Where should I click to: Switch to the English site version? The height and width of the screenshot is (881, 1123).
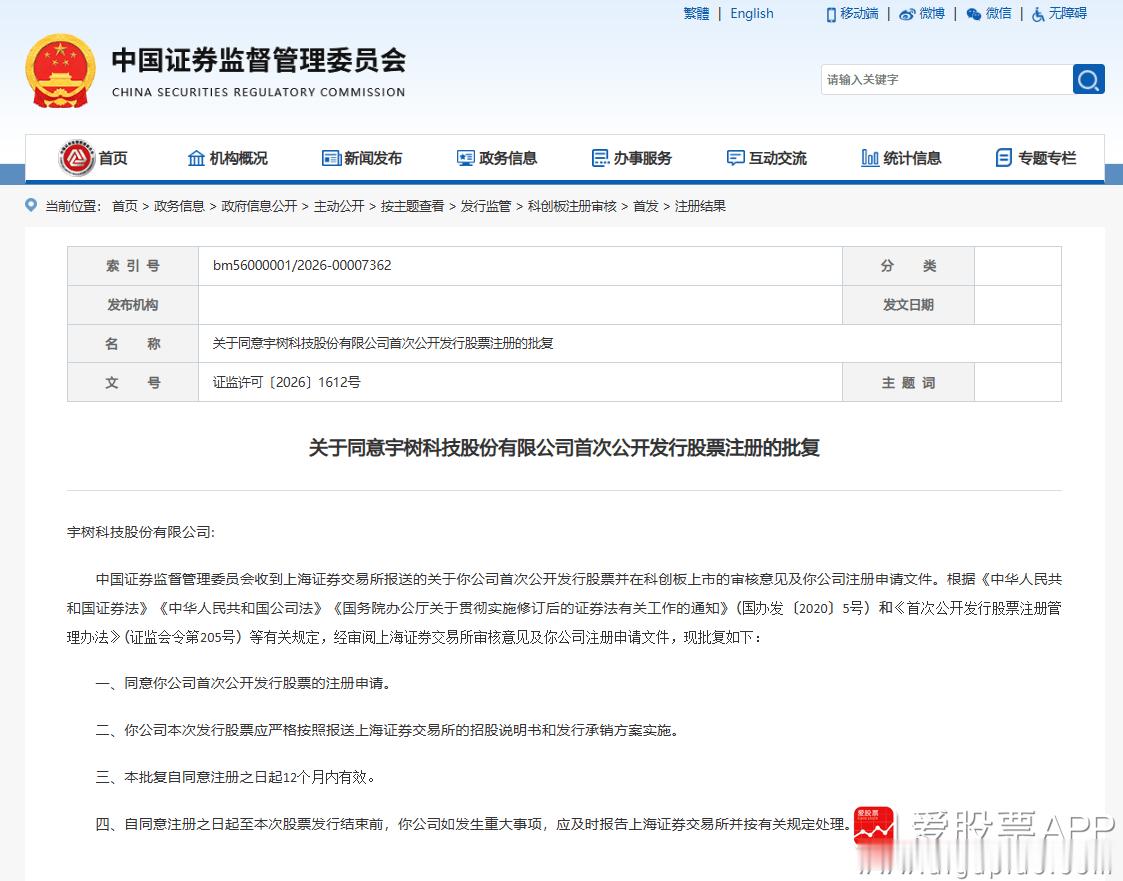[752, 14]
